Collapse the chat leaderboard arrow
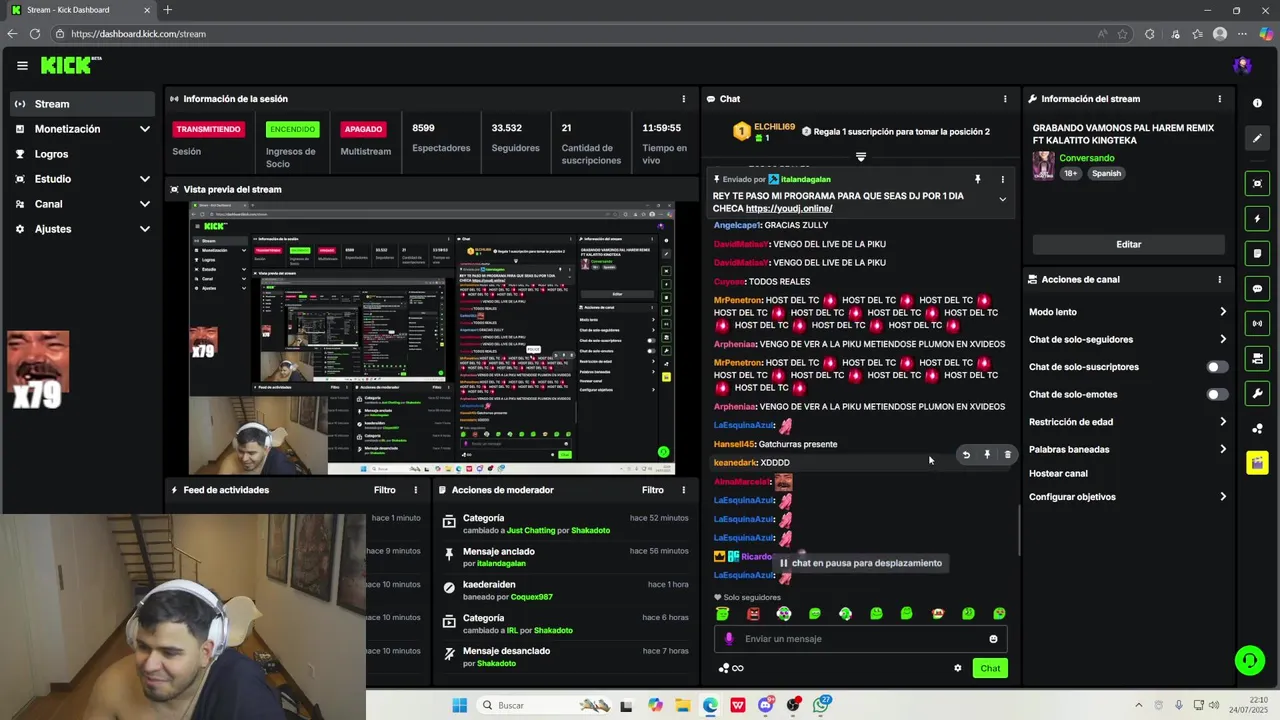 860,156
